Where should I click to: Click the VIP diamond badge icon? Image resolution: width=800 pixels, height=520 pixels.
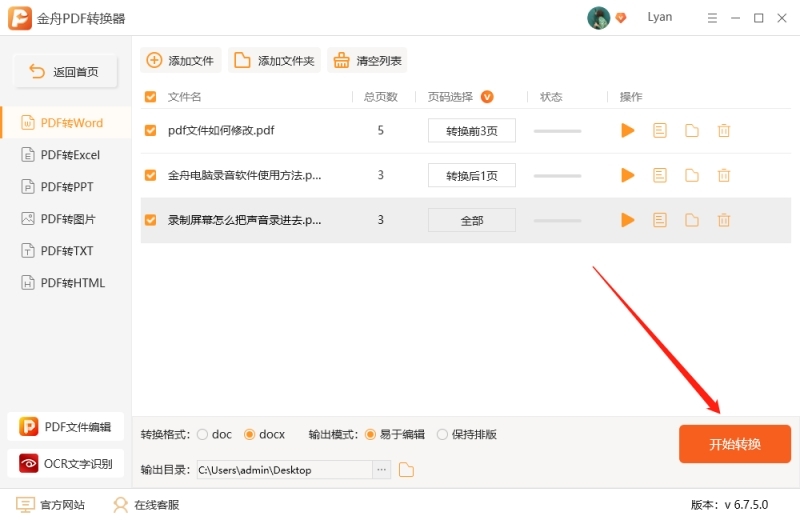(621, 18)
